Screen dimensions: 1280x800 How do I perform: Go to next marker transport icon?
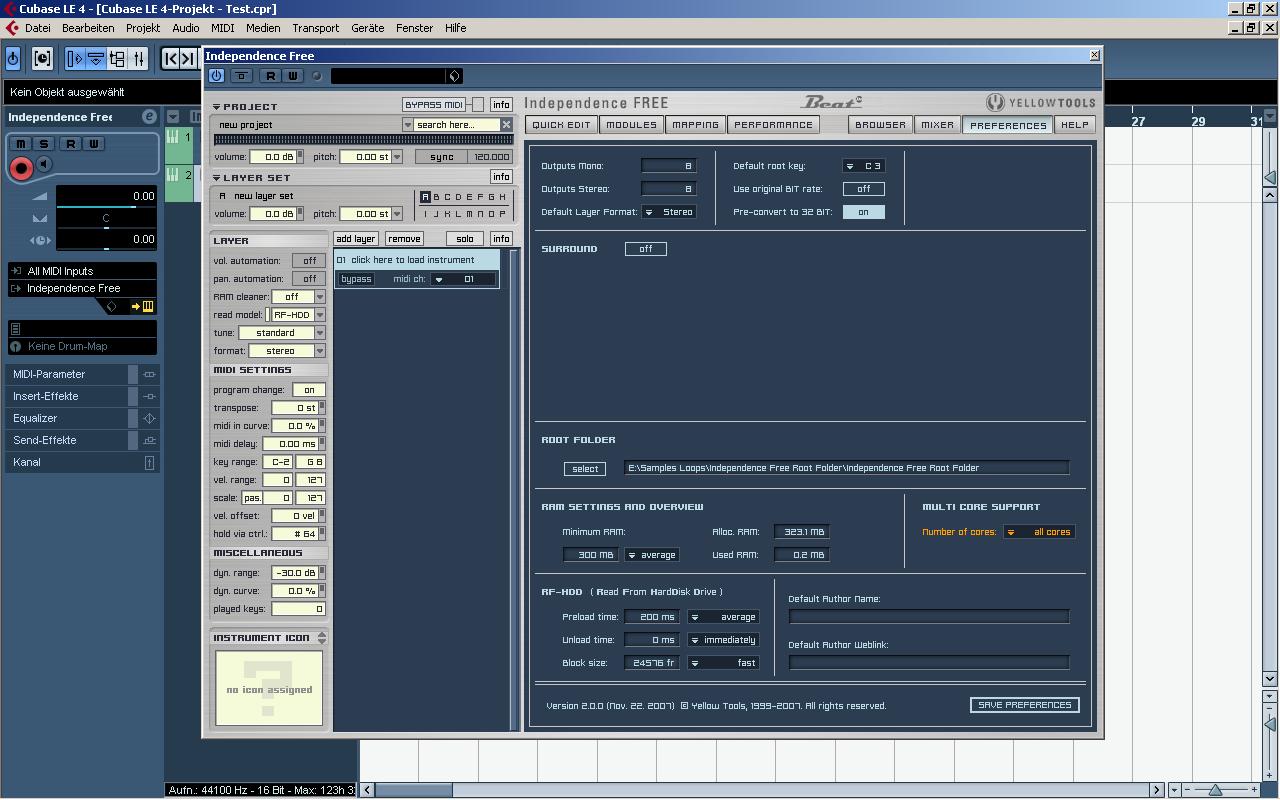coord(188,59)
